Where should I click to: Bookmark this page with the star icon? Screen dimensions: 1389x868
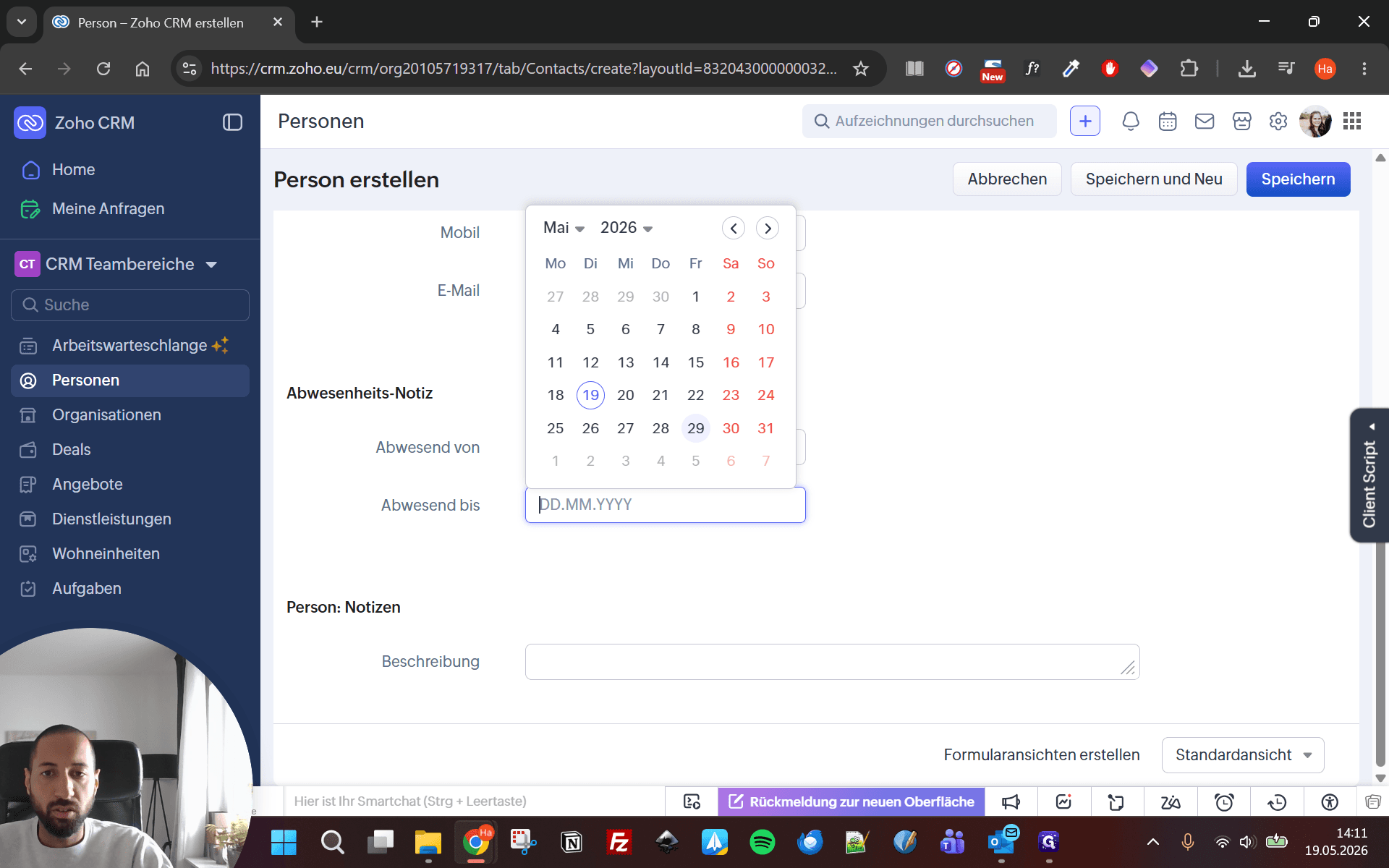(860, 69)
